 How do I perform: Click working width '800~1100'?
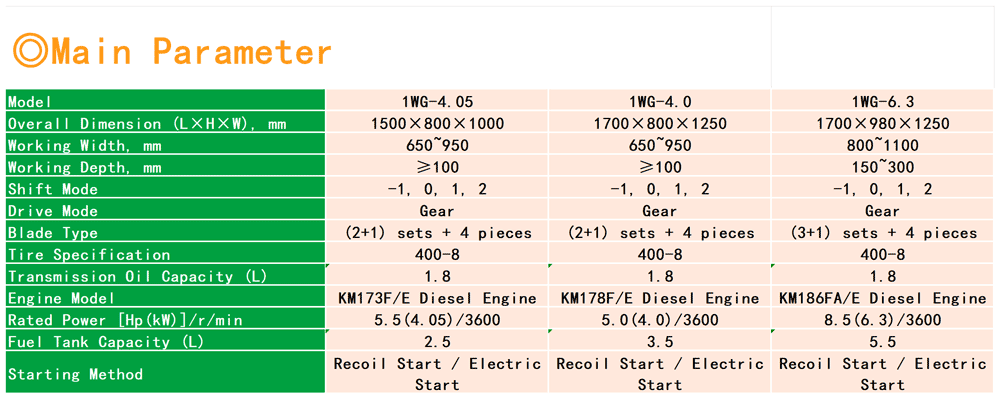click(882, 145)
